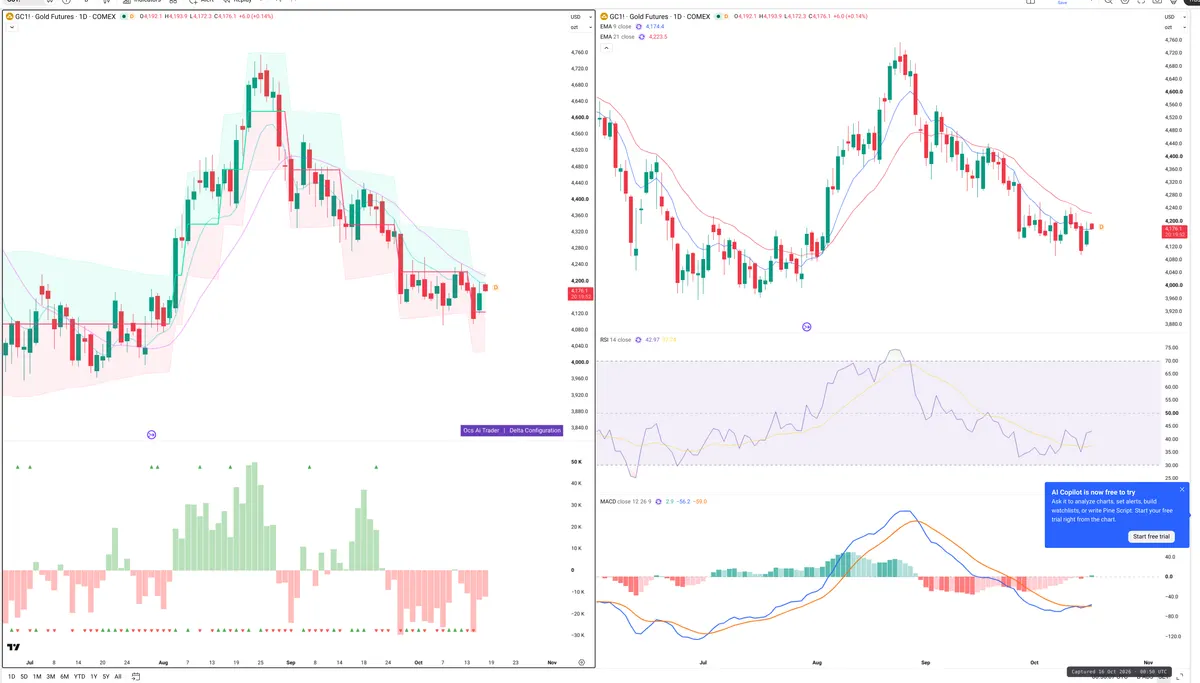Viewport: 1200px width, 683px height.
Task: Click the red 4,176.1 price label on left axis
Action: click(580, 293)
